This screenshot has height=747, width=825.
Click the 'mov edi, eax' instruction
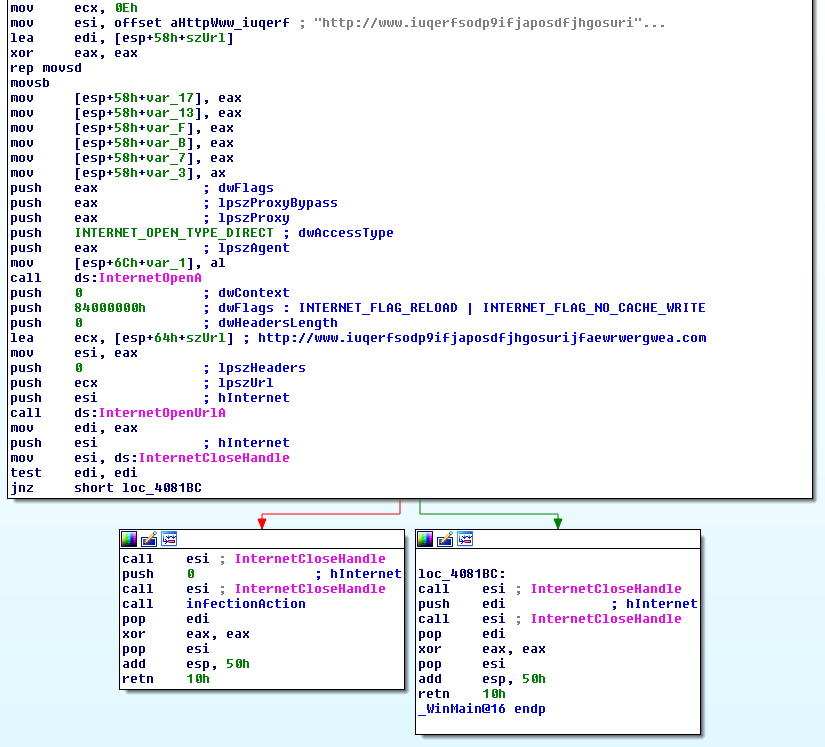tap(74, 428)
